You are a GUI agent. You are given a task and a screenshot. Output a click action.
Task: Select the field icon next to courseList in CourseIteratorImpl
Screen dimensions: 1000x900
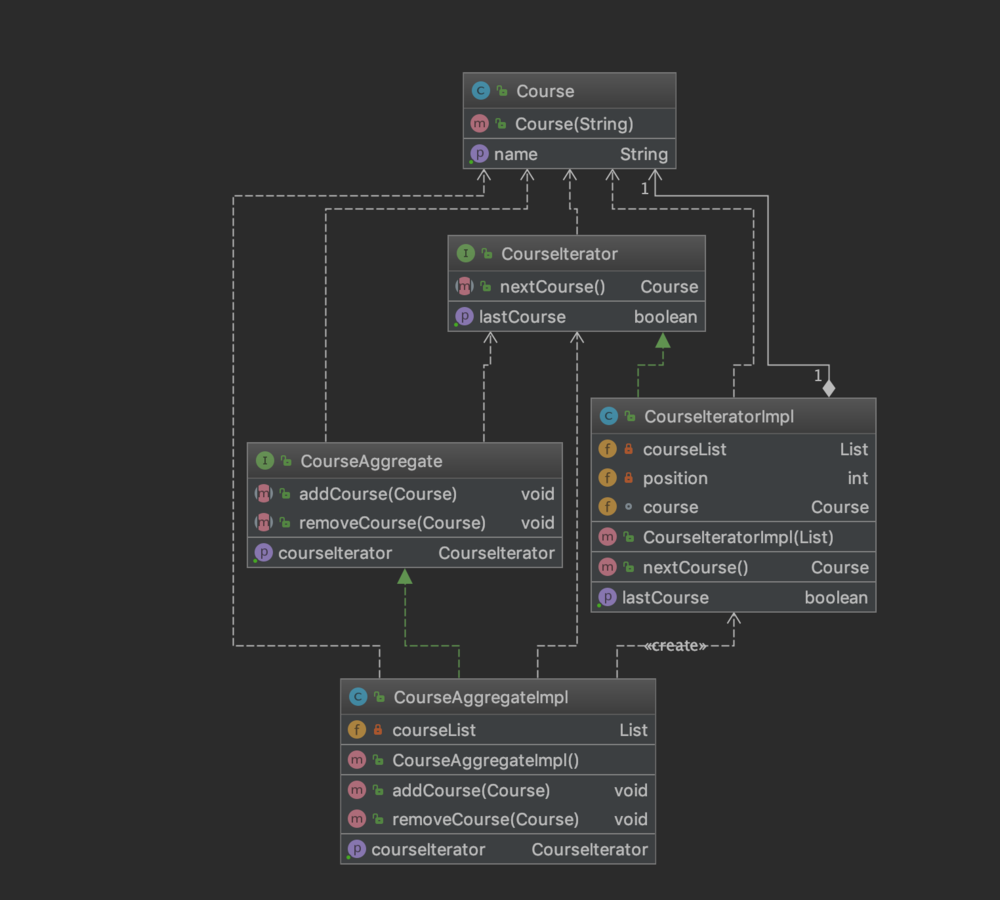(x=607, y=449)
